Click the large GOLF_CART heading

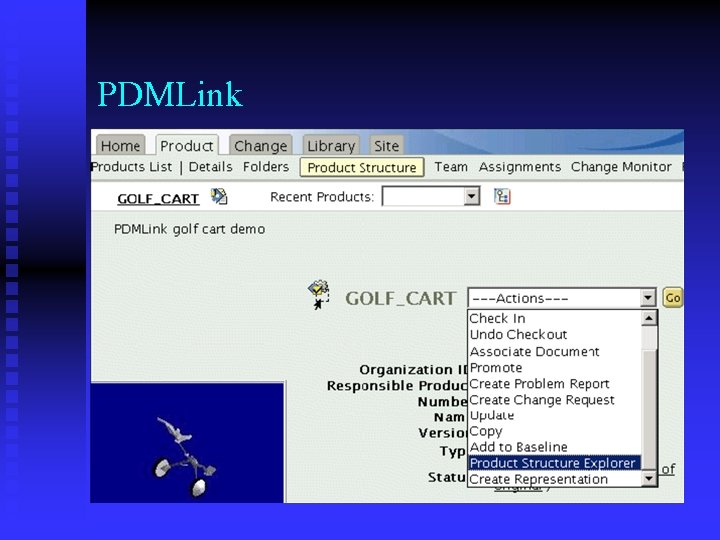click(x=400, y=298)
